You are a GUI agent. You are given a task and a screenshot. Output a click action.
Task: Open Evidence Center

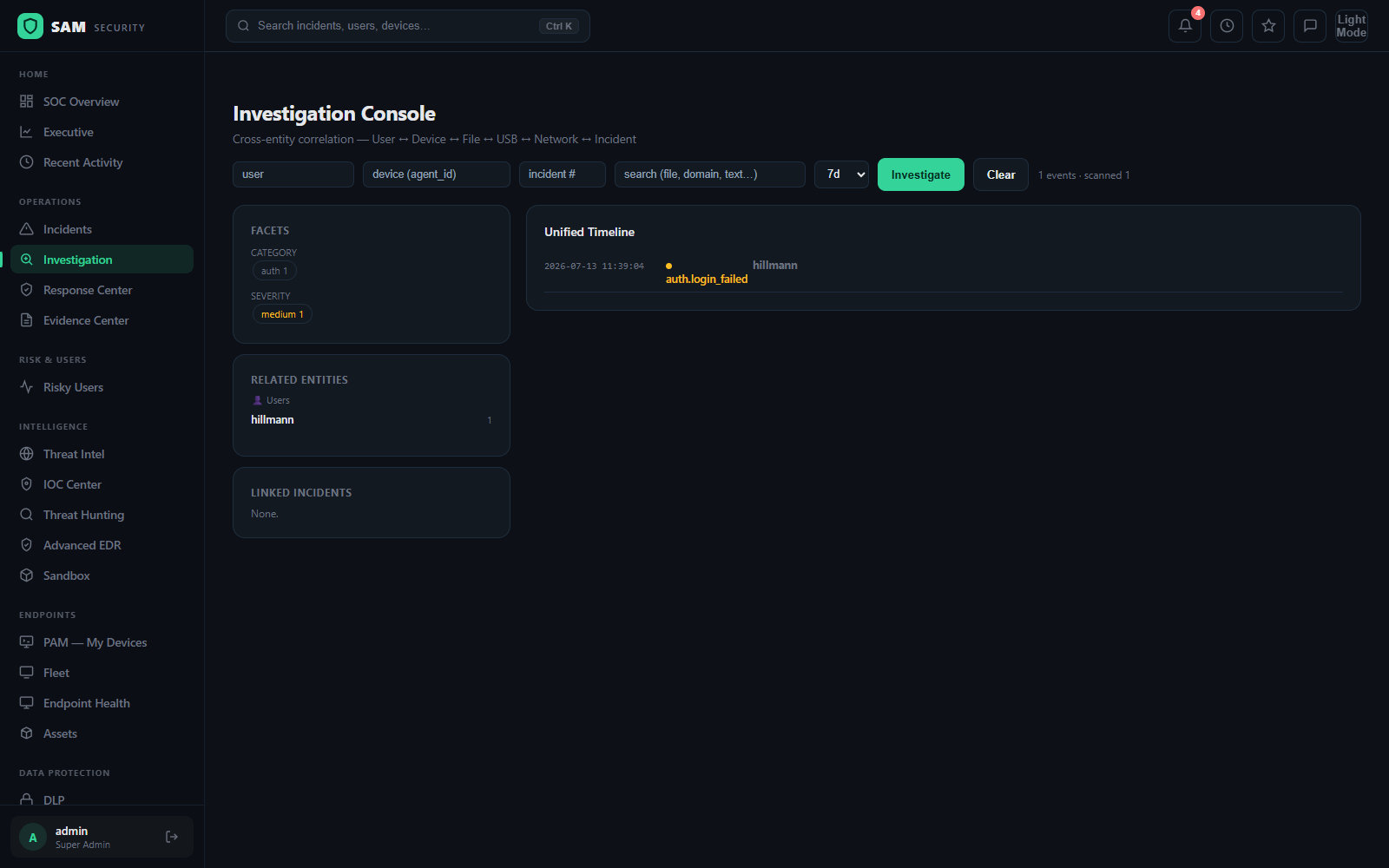[x=102, y=320]
